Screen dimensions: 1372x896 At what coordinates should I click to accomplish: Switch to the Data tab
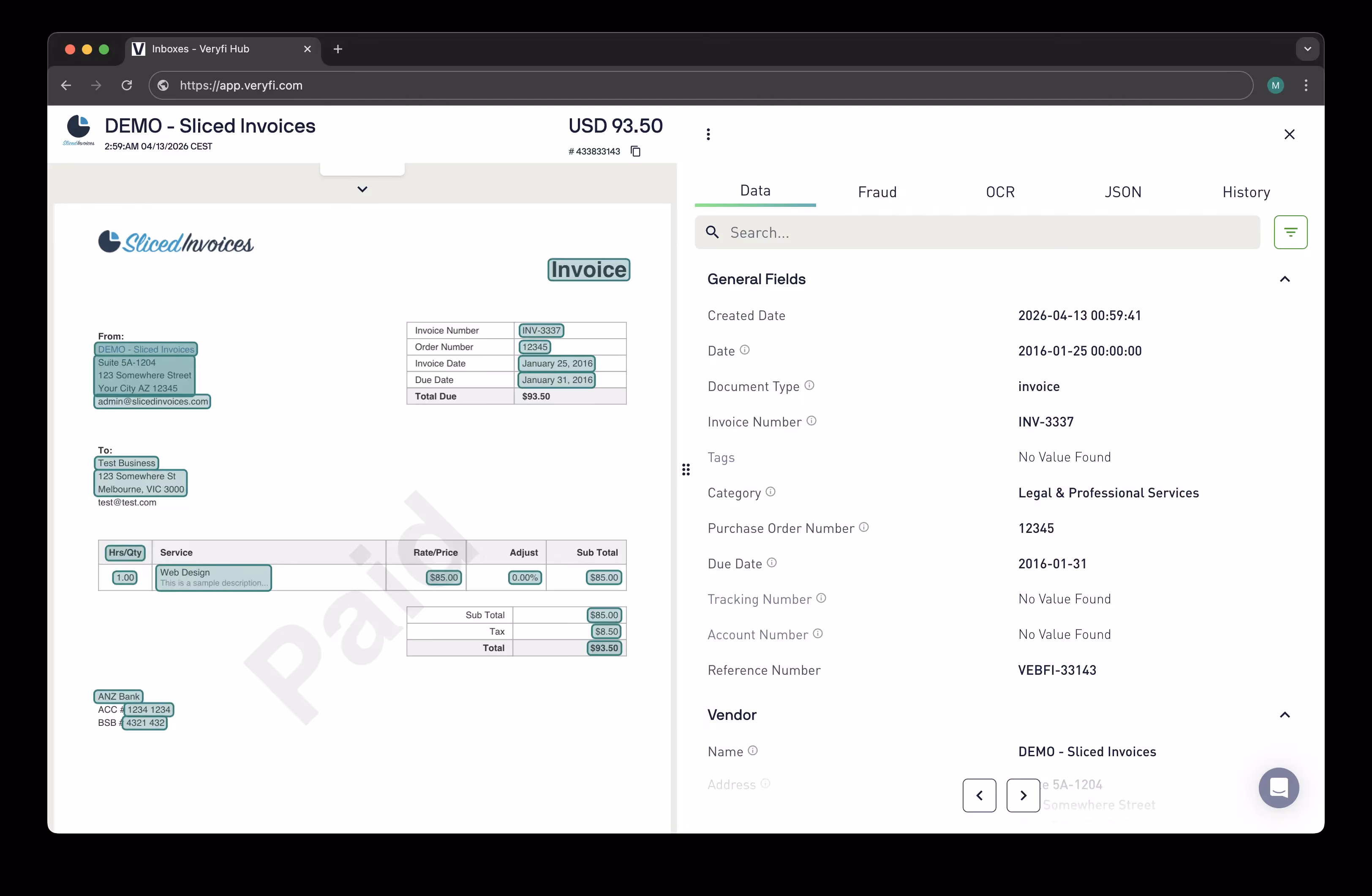click(x=755, y=191)
